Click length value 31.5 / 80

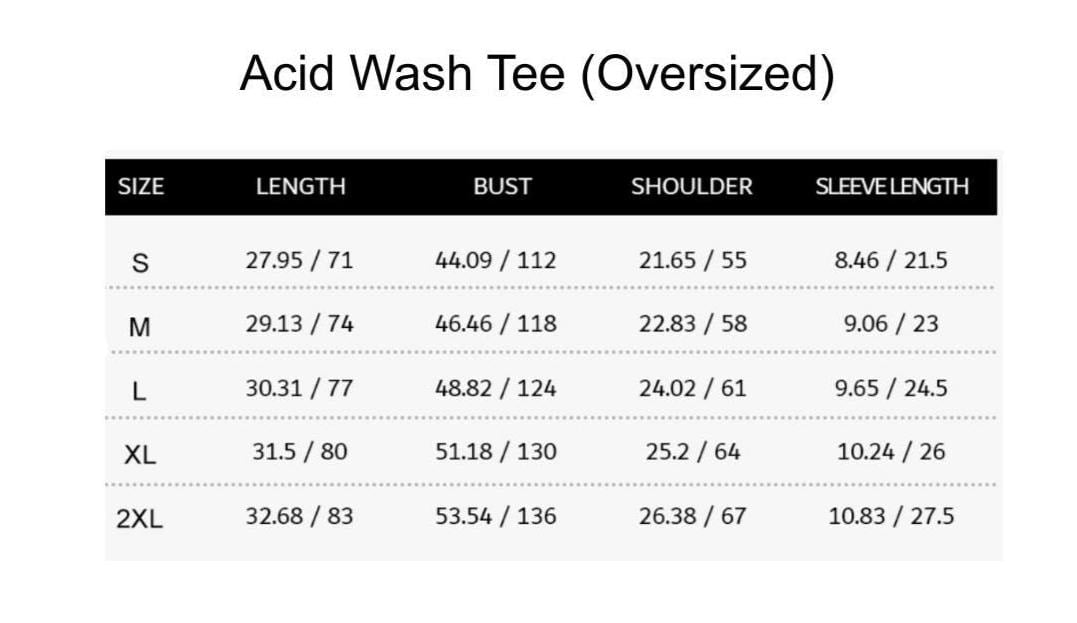tap(299, 452)
